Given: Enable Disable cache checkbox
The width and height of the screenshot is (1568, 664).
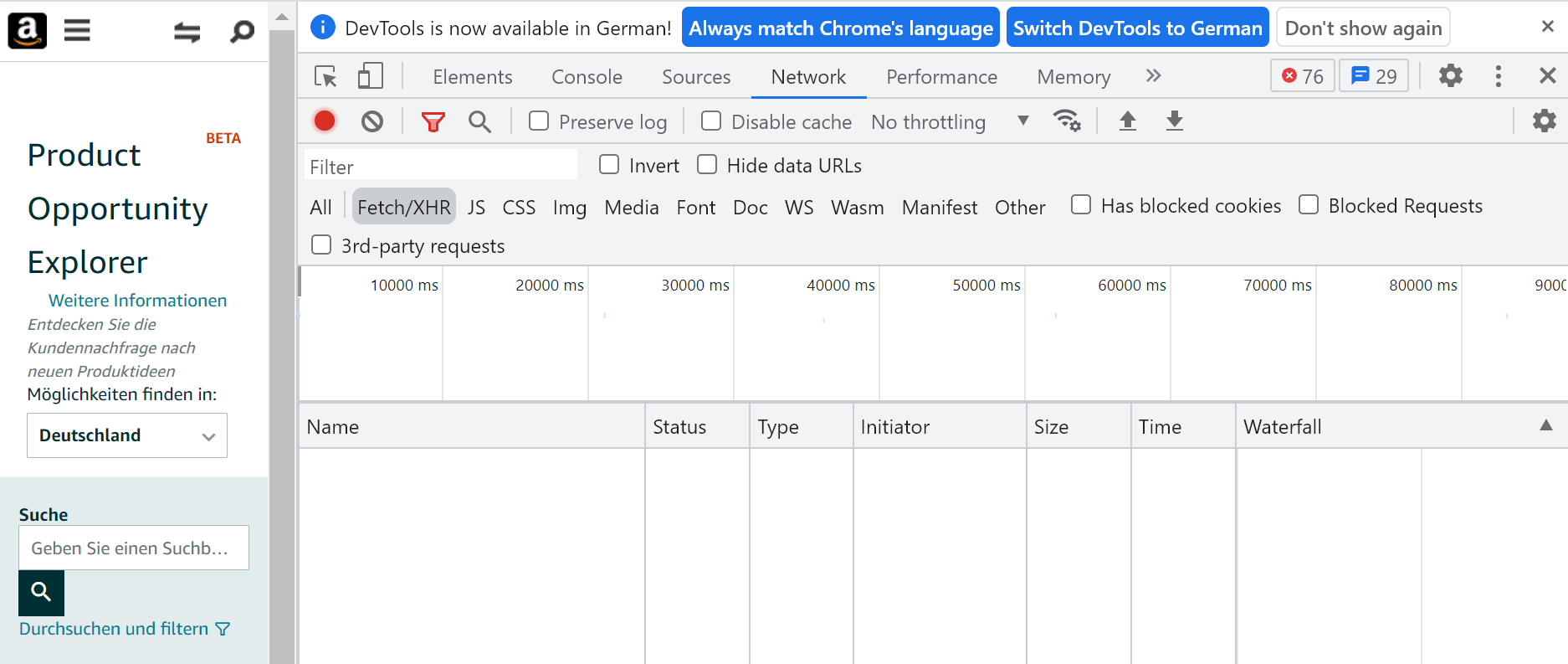Looking at the screenshot, I should point(711,121).
